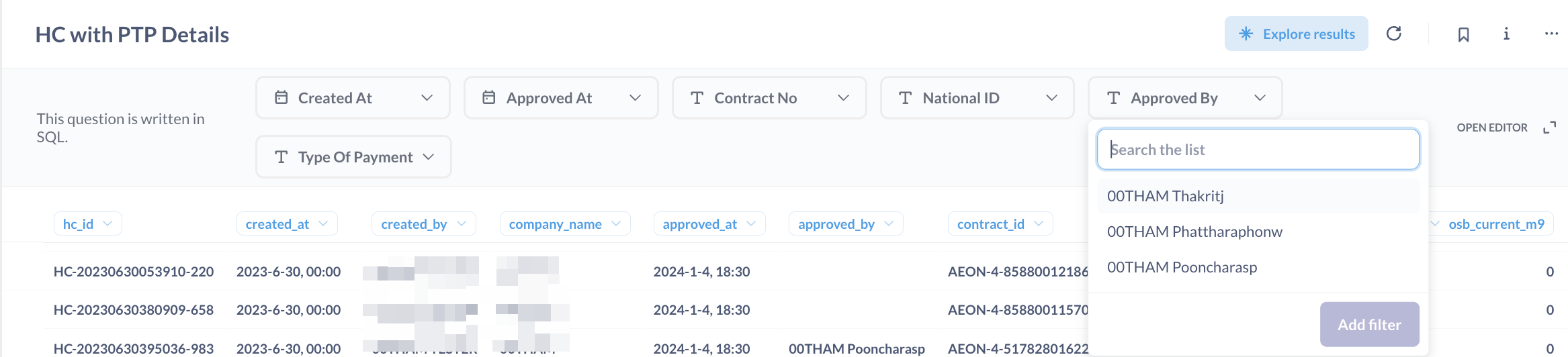Viewport: 1568px width, 357px height.
Task: Click the Search the list field
Action: point(1258,150)
